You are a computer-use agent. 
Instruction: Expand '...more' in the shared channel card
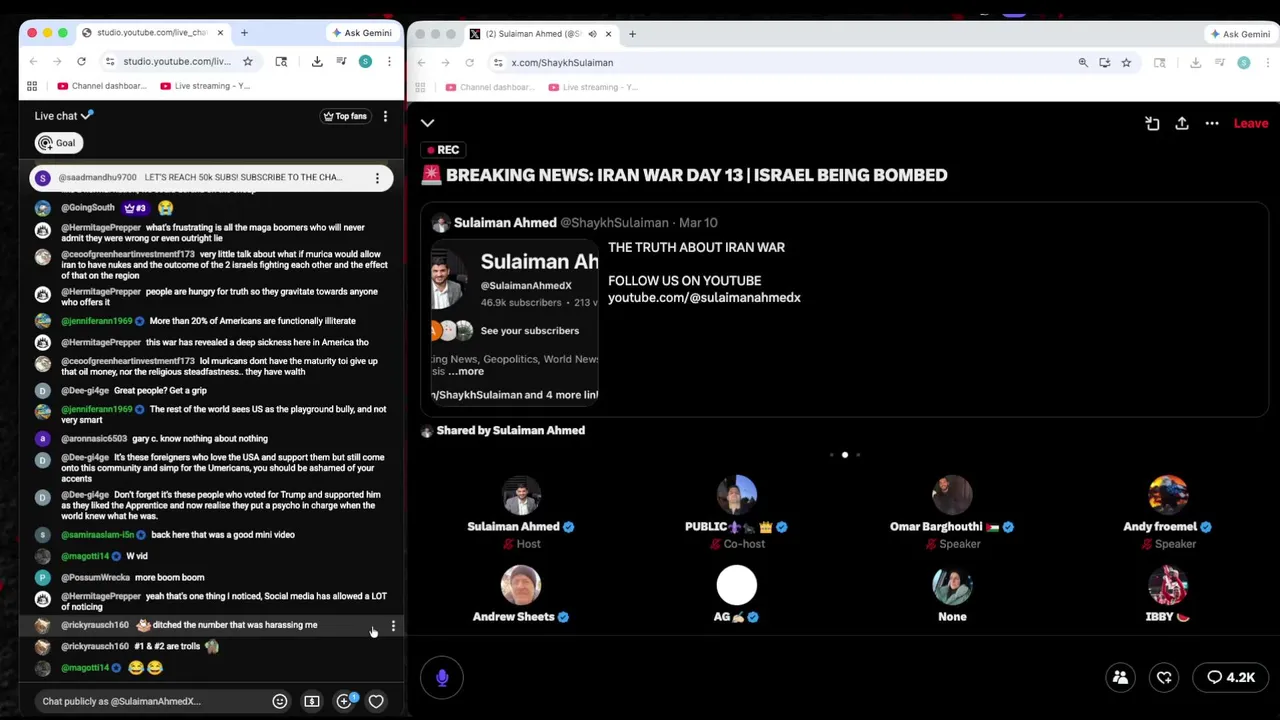(x=466, y=371)
